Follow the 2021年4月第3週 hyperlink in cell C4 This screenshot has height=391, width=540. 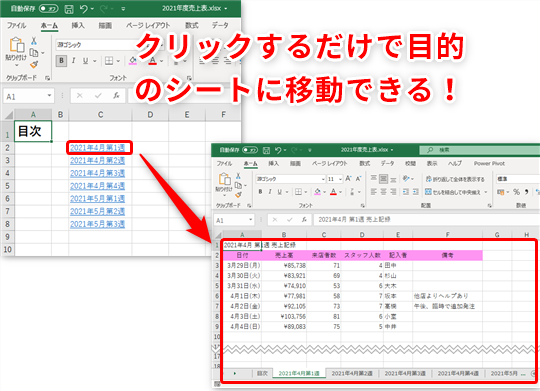97,173
